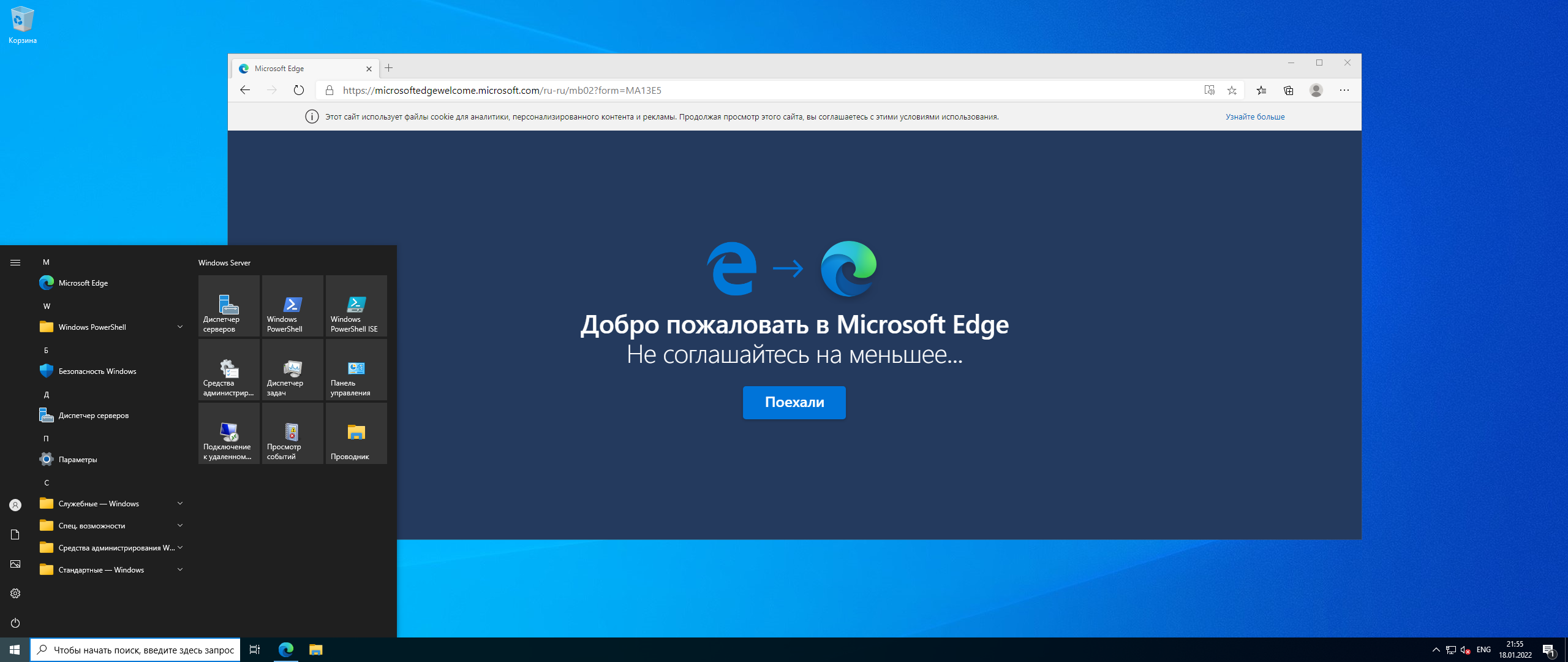Image resolution: width=1568 pixels, height=662 pixels.
Task: Open 'Параметры' from the app list
Action: click(x=112, y=459)
